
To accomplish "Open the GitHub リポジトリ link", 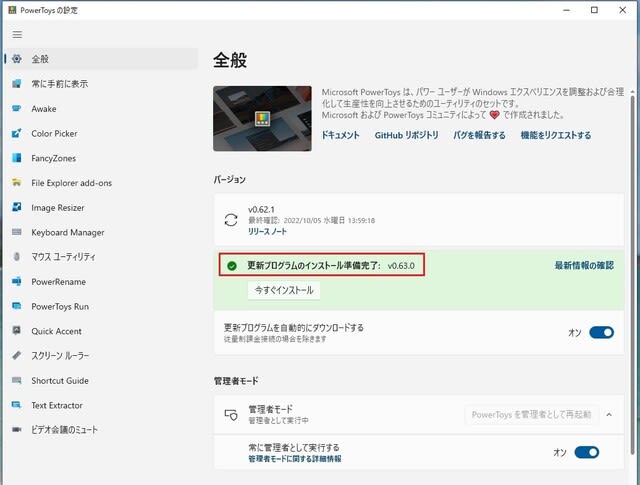I will (407, 135).
